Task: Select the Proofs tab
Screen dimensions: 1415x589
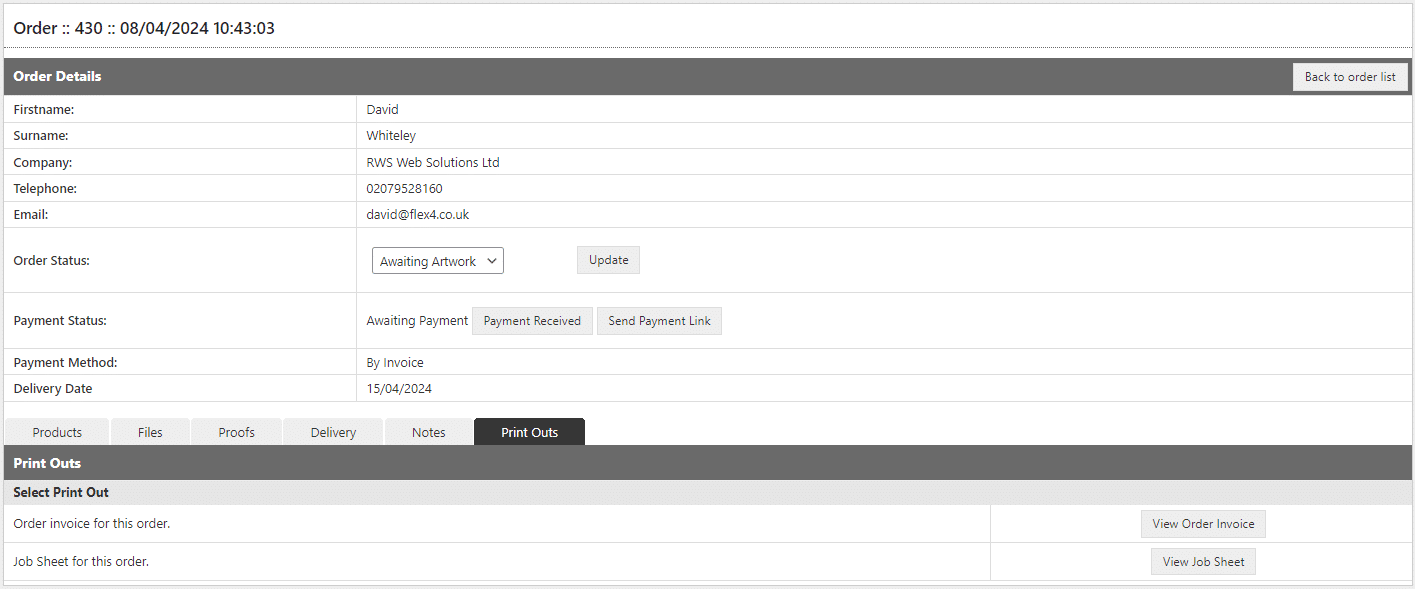Action: [236, 431]
